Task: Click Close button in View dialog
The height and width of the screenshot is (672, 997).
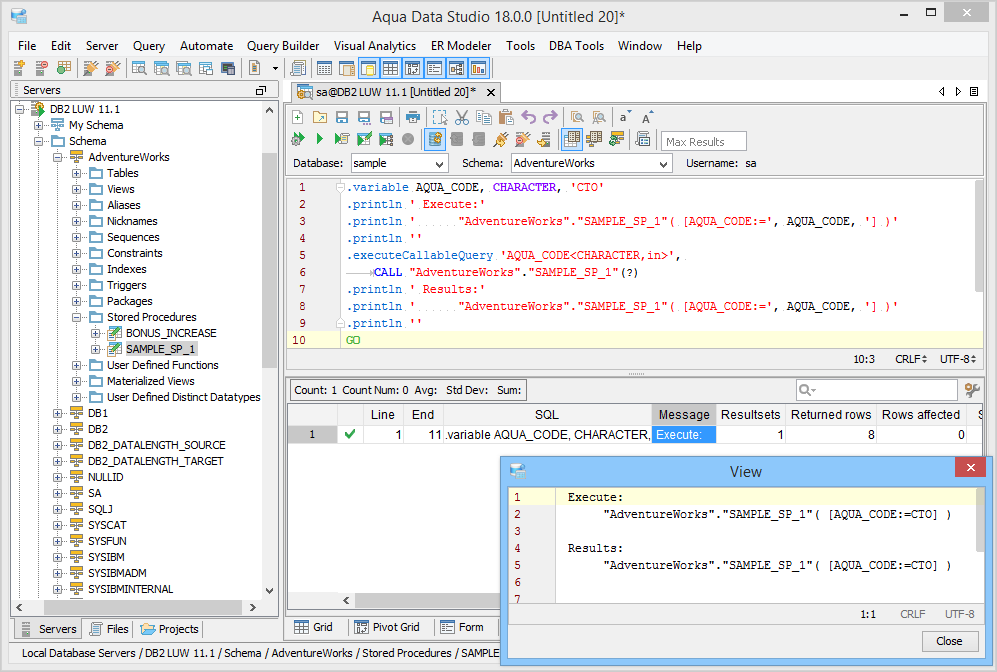Action: point(949,641)
